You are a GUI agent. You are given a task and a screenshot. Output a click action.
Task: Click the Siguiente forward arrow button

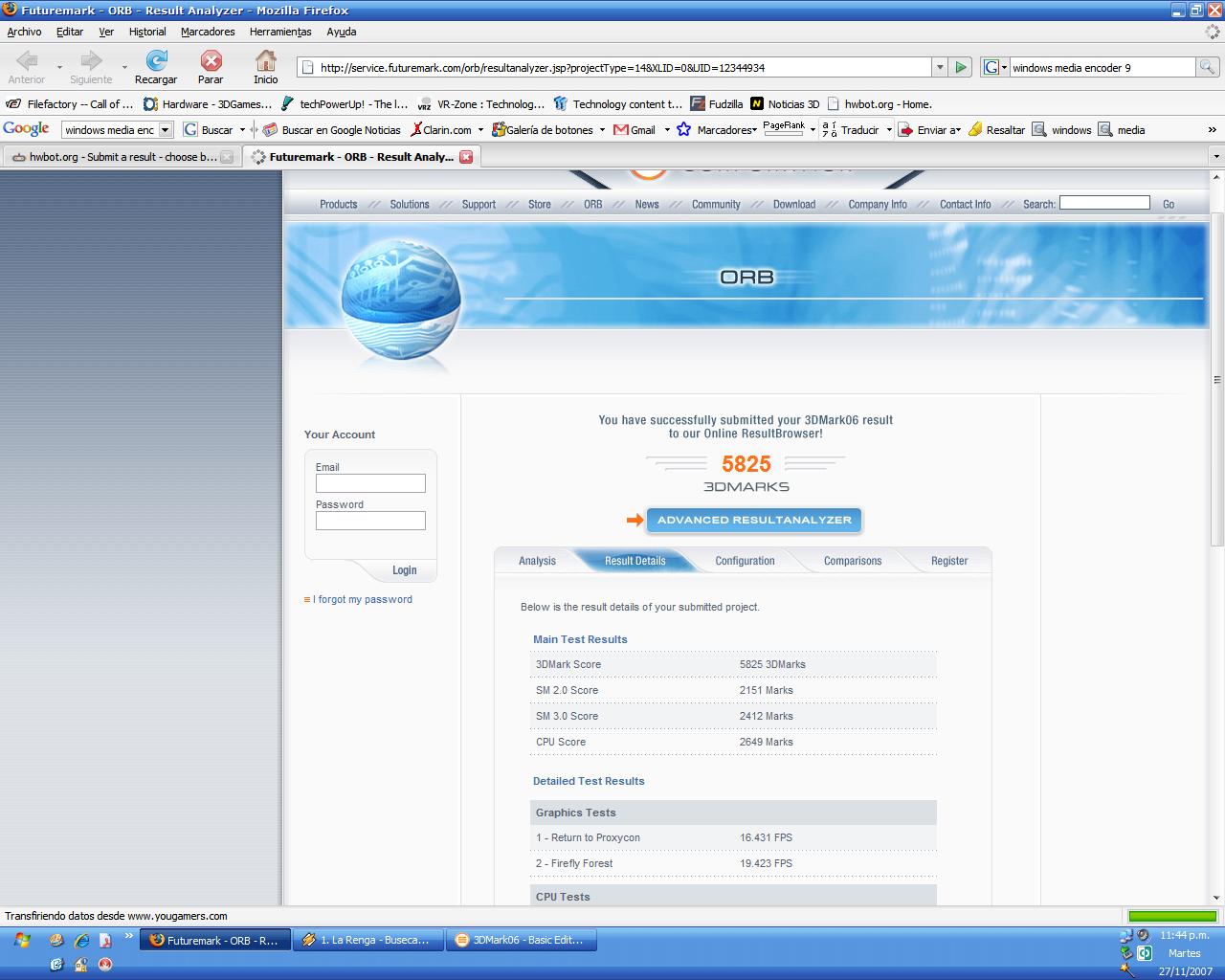pos(91,67)
